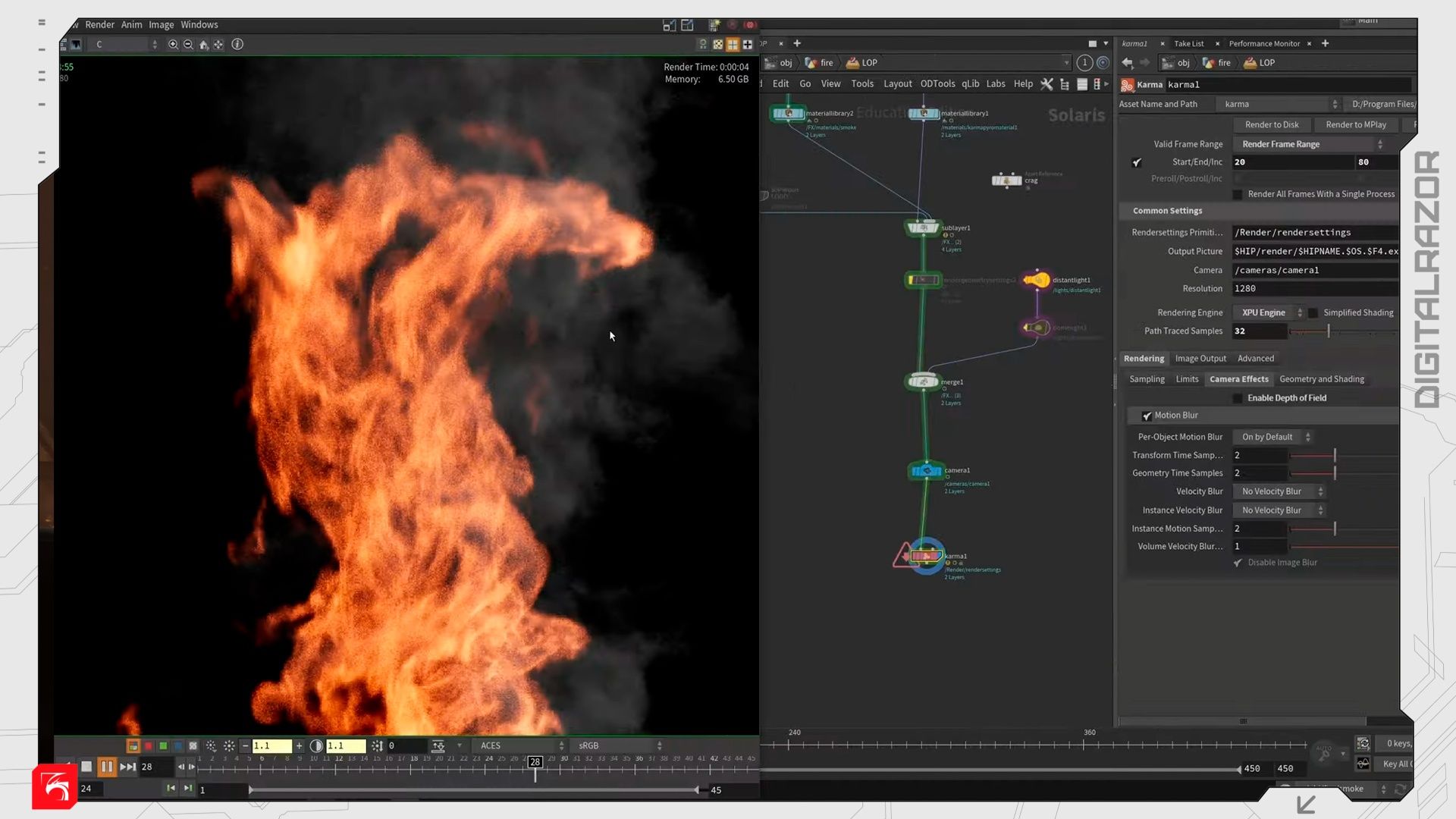Image resolution: width=1456 pixels, height=819 pixels.
Task: Show only the green channel
Action: point(163,746)
